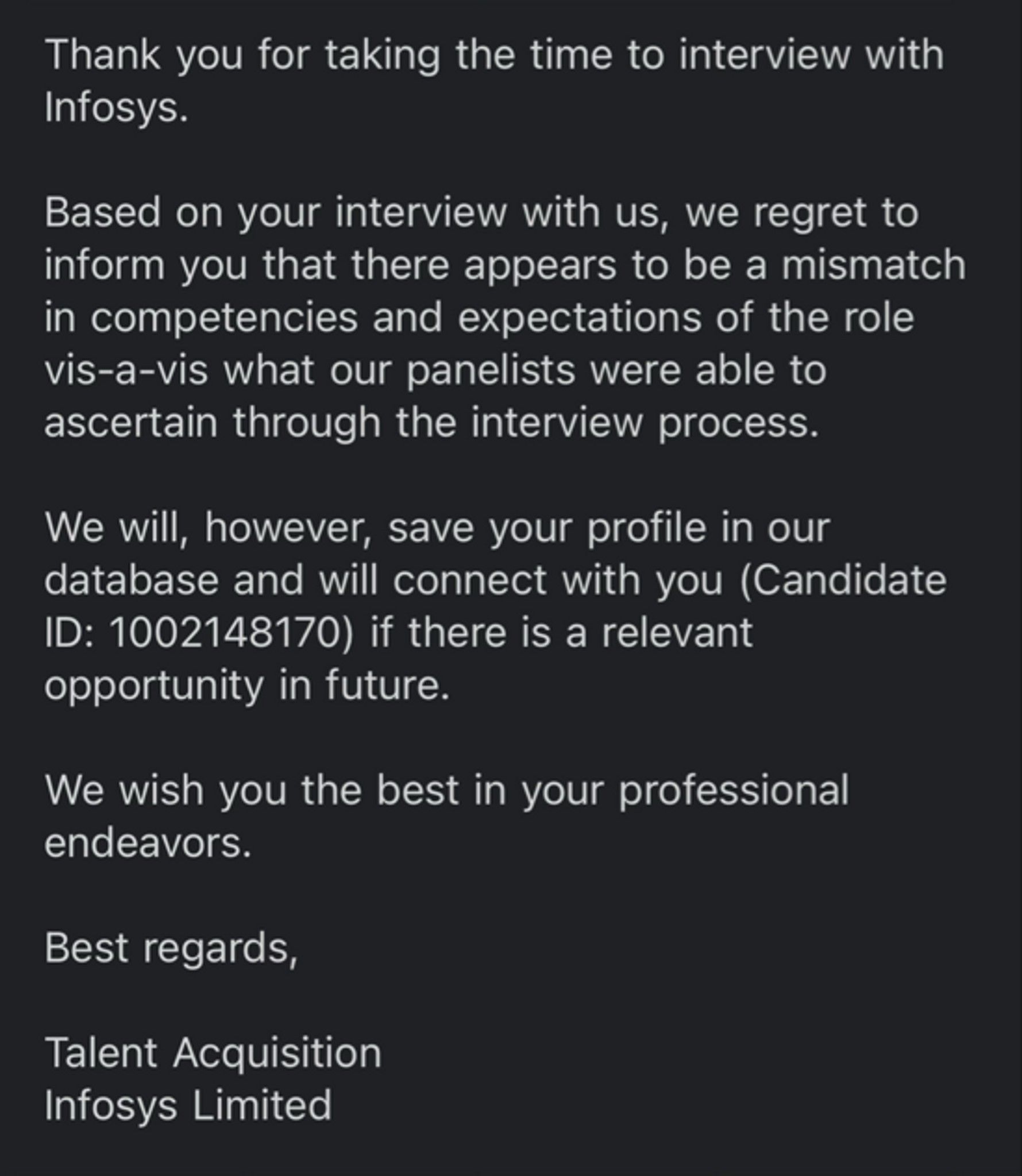Click the word database

[x=132, y=580]
